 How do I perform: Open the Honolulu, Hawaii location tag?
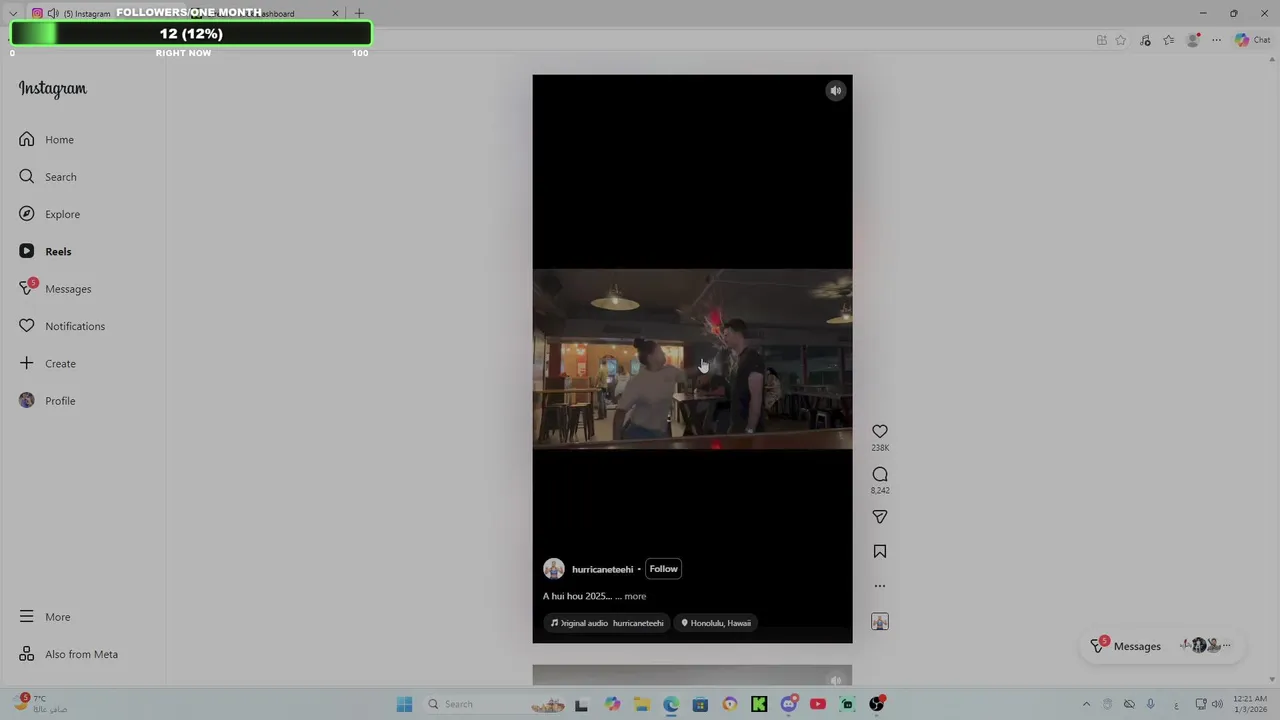coord(715,623)
